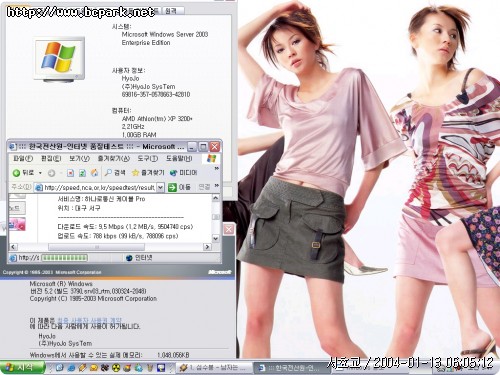Open the 도움말(H) Help menu
This screenshot has width=500, height=375.
179,158
